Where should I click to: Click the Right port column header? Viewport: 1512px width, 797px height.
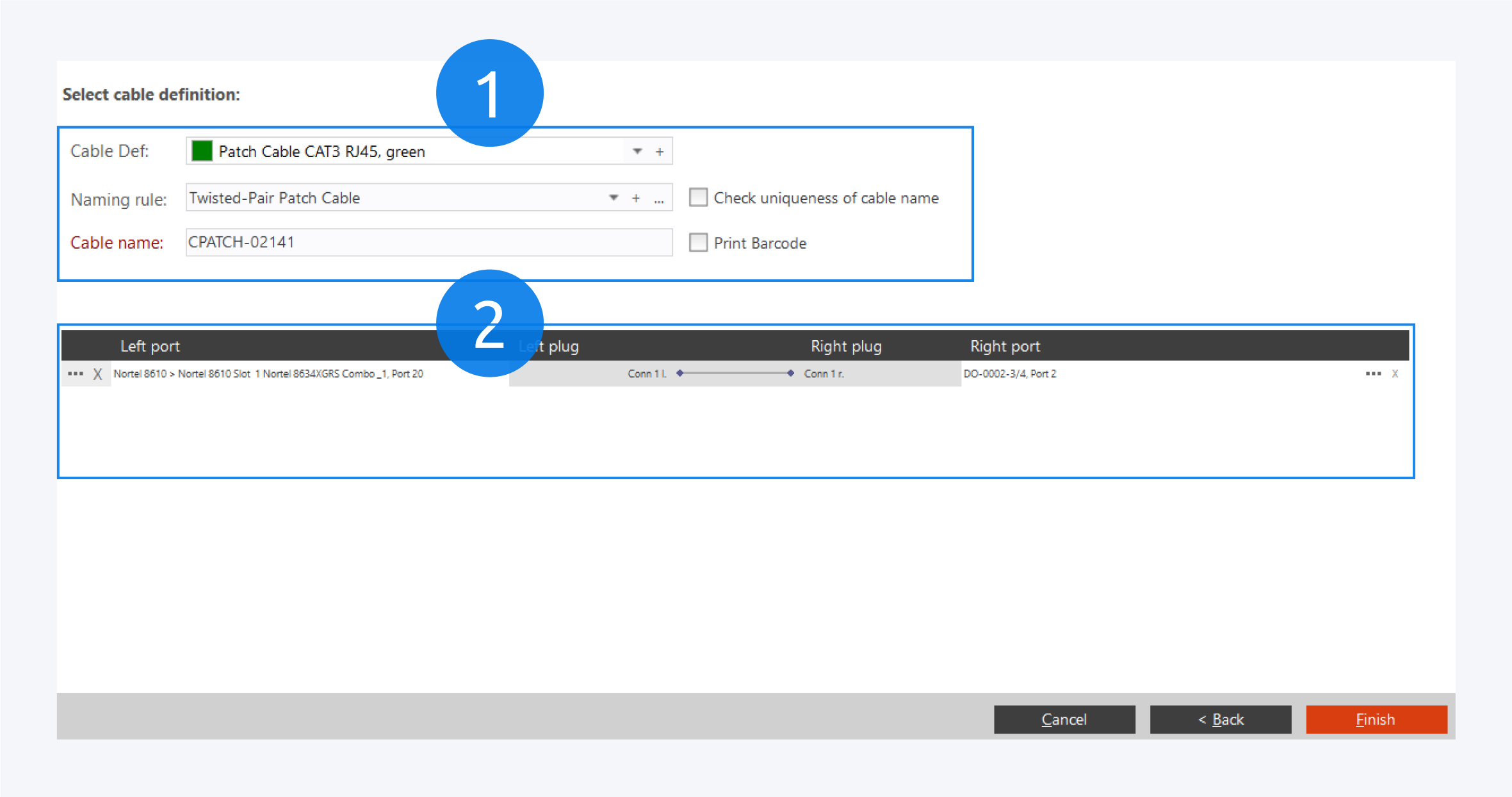click(x=1005, y=346)
